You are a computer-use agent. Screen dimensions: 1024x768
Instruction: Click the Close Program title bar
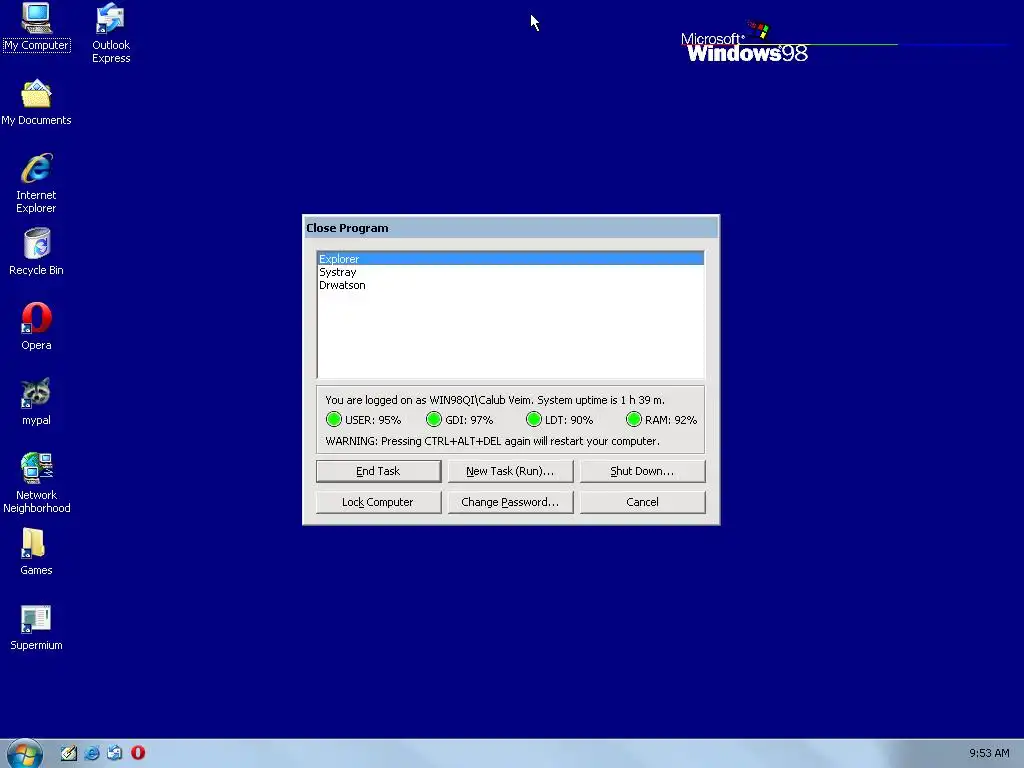[511, 228]
